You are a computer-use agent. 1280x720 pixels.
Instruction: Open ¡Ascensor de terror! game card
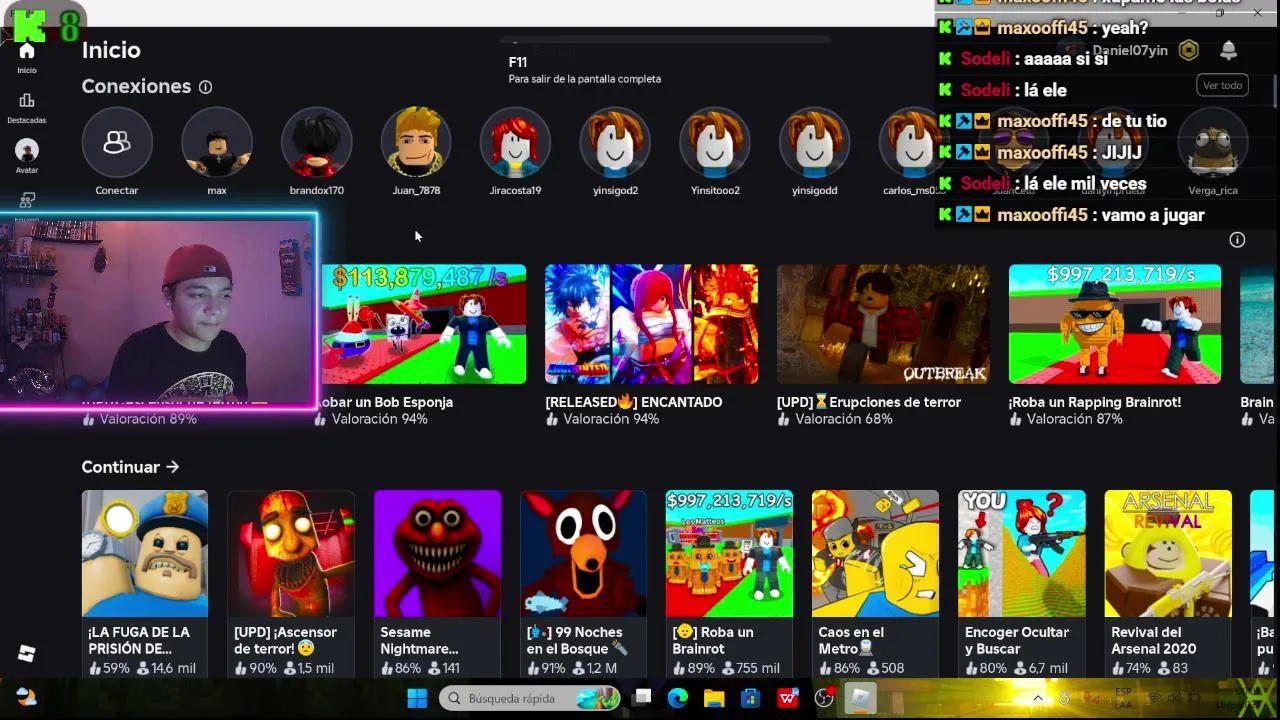pyautogui.click(x=291, y=584)
